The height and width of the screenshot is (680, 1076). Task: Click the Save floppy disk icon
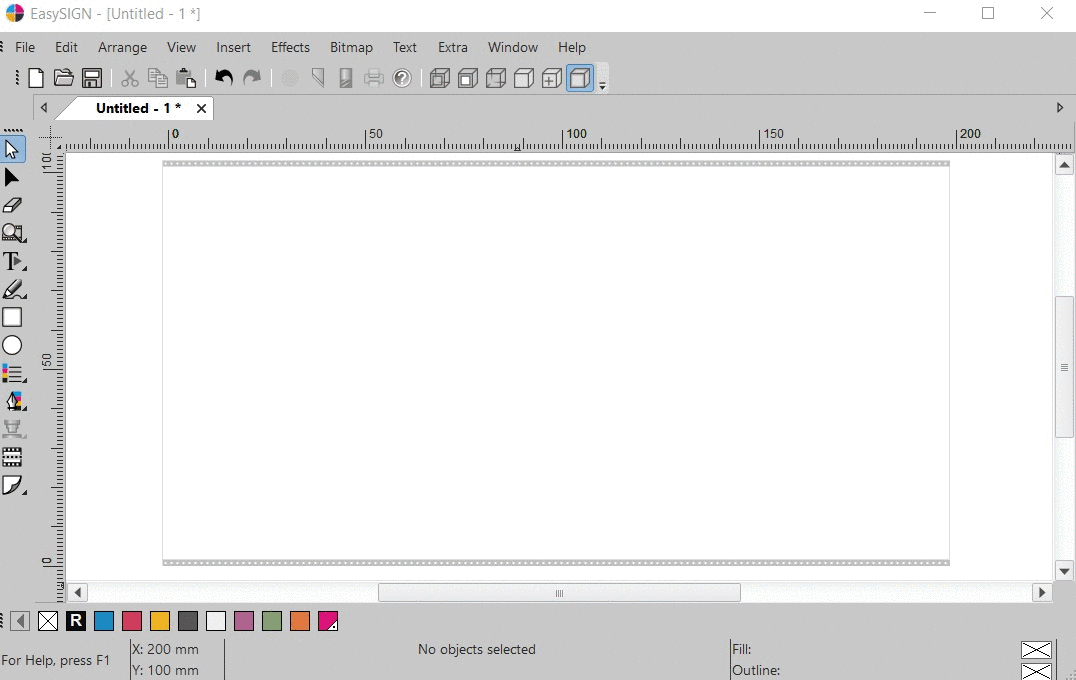[x=92, y=78]
